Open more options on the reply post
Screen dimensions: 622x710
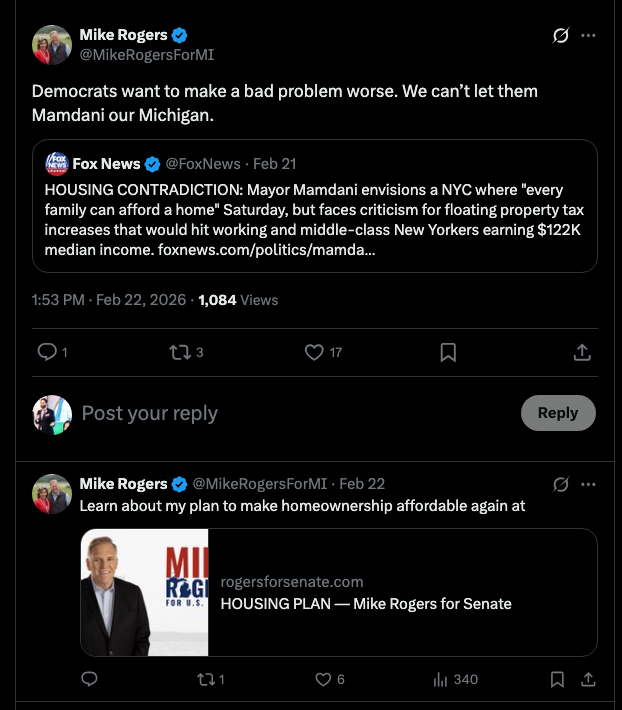[589, 484]
